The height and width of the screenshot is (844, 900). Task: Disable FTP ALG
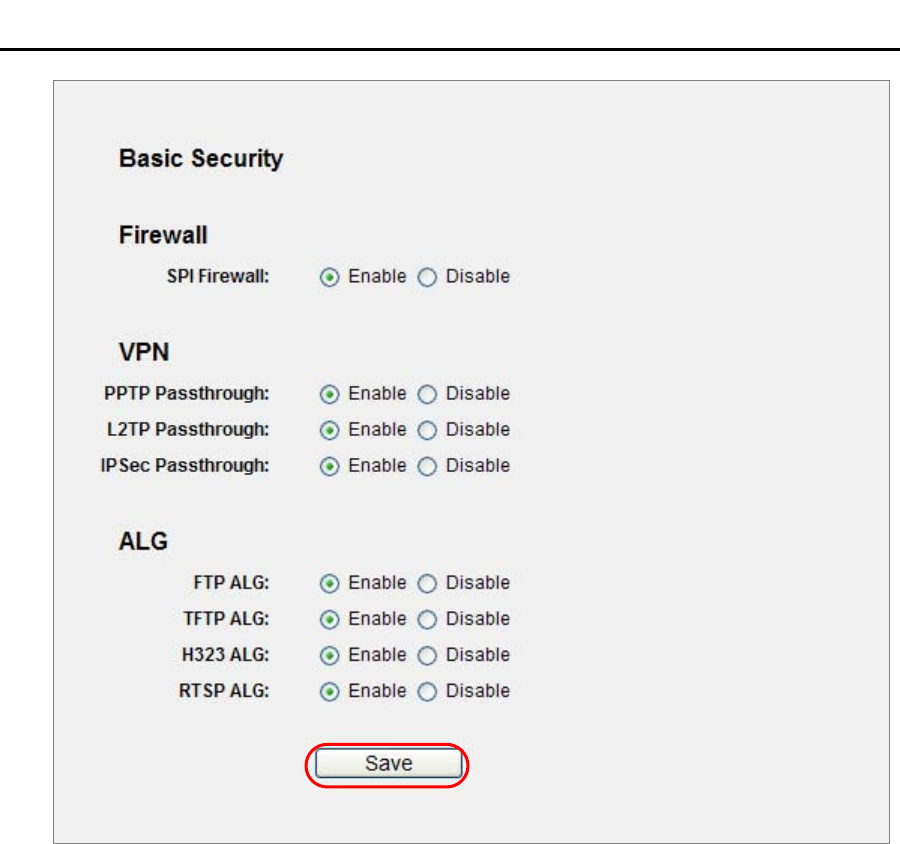pos(427,584)
